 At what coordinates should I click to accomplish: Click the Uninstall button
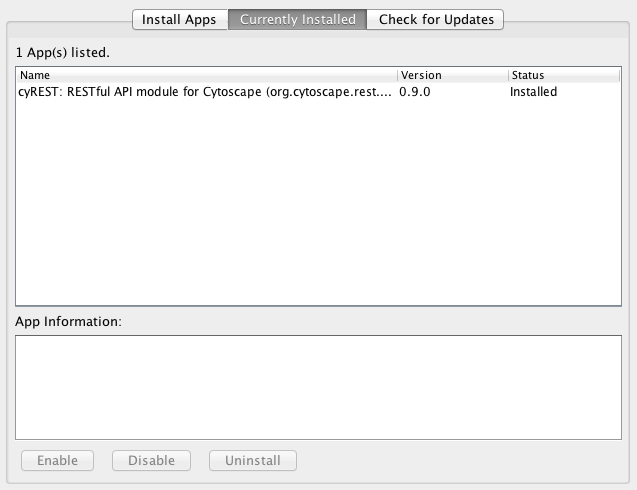tap(253, 460)
